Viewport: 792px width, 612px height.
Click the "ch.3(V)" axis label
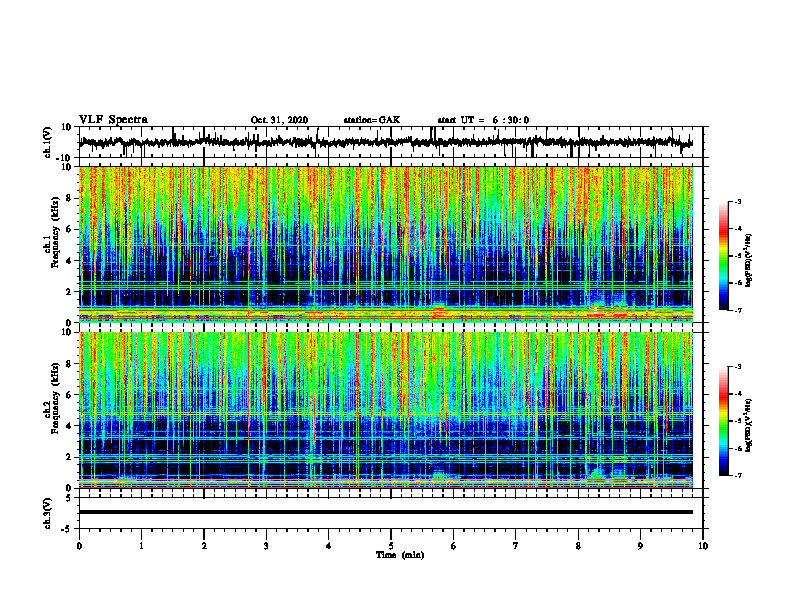click(x=48, y=513)
